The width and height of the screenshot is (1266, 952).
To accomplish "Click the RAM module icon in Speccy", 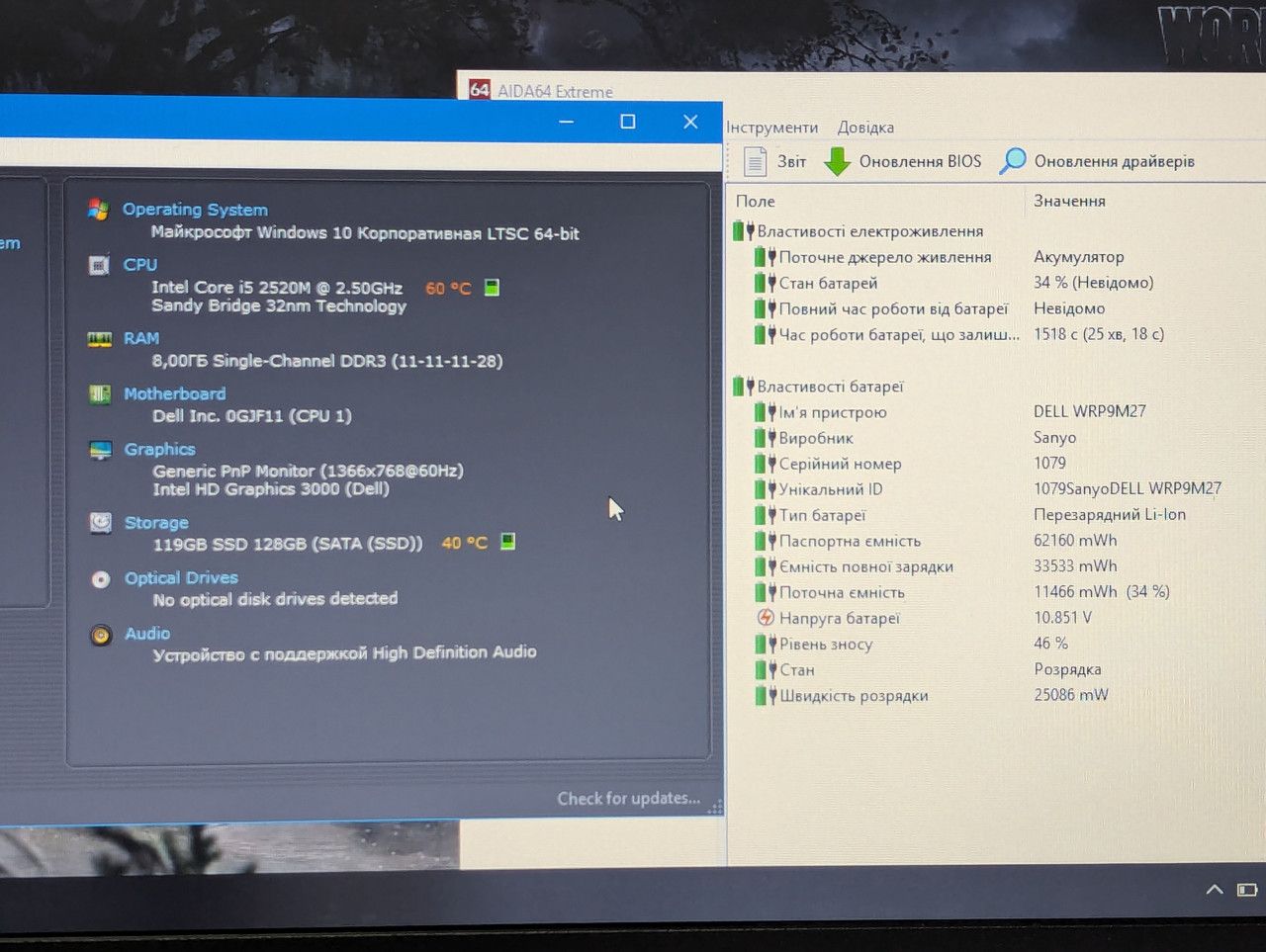I will pyautogui.click(x=100, y=339).
